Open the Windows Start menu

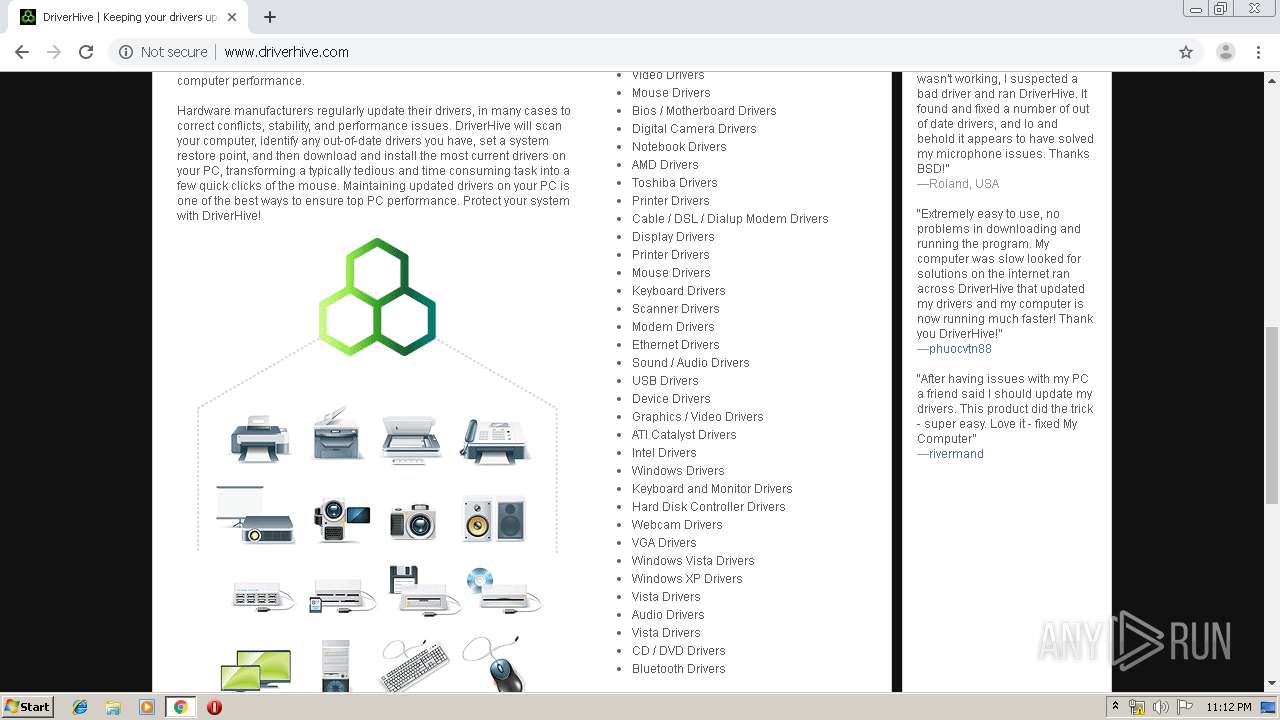pyautogui.click(x=28, y=707)
